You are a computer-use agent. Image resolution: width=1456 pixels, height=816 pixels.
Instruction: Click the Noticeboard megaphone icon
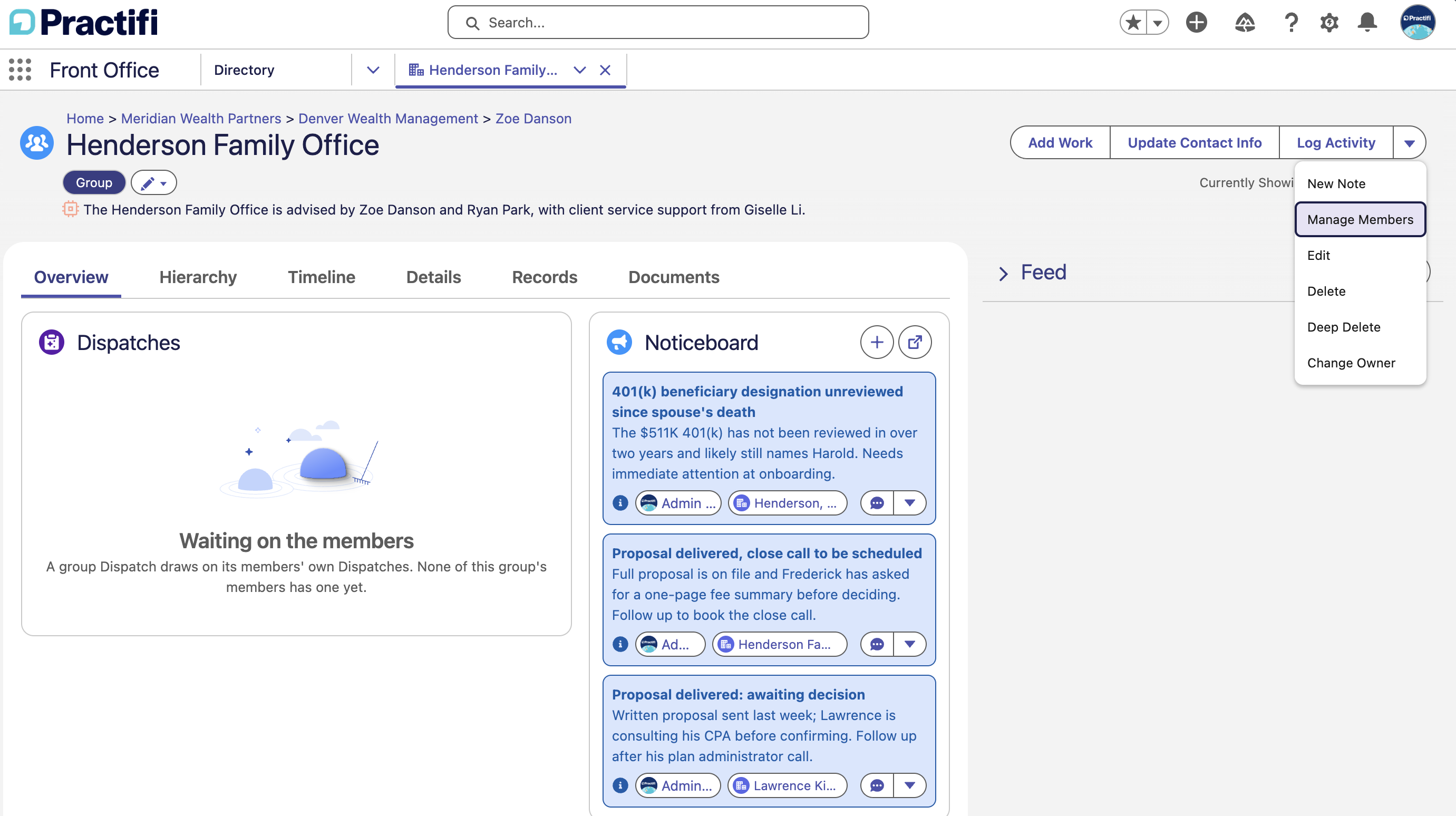619,343
